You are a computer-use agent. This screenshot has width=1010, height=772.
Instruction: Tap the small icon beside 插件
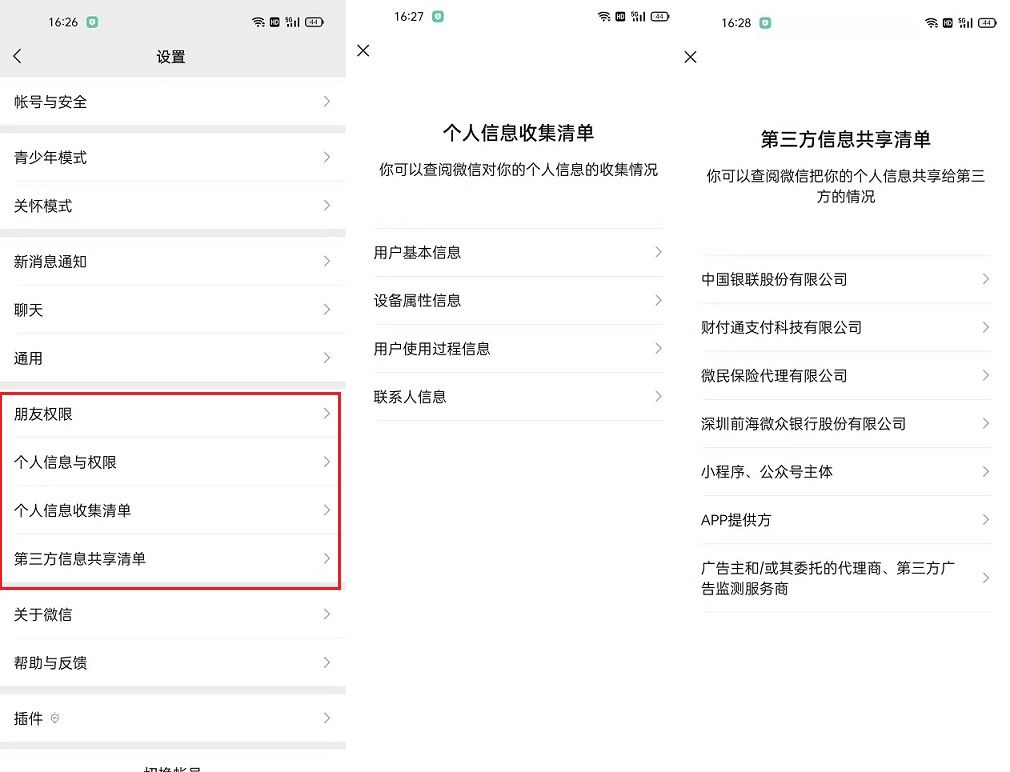pos(55,718)
